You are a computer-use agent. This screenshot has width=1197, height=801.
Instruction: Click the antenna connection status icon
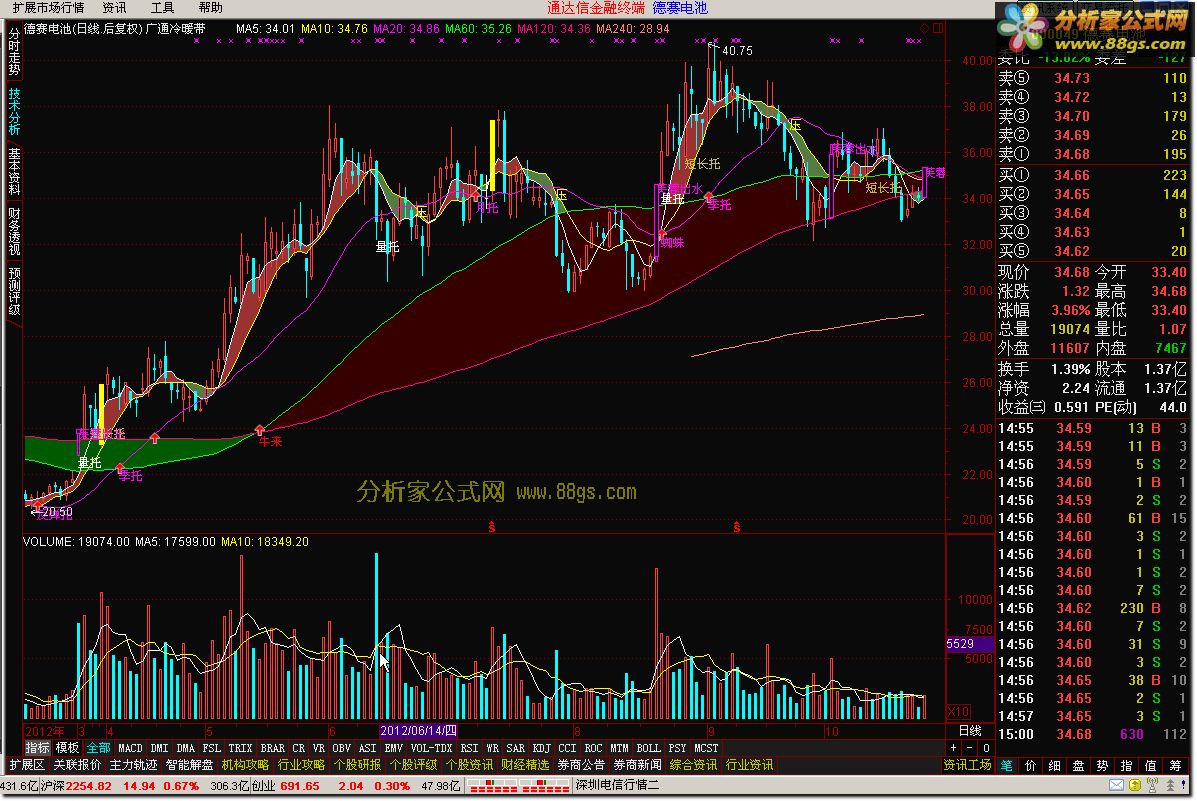pos(1152,785)
